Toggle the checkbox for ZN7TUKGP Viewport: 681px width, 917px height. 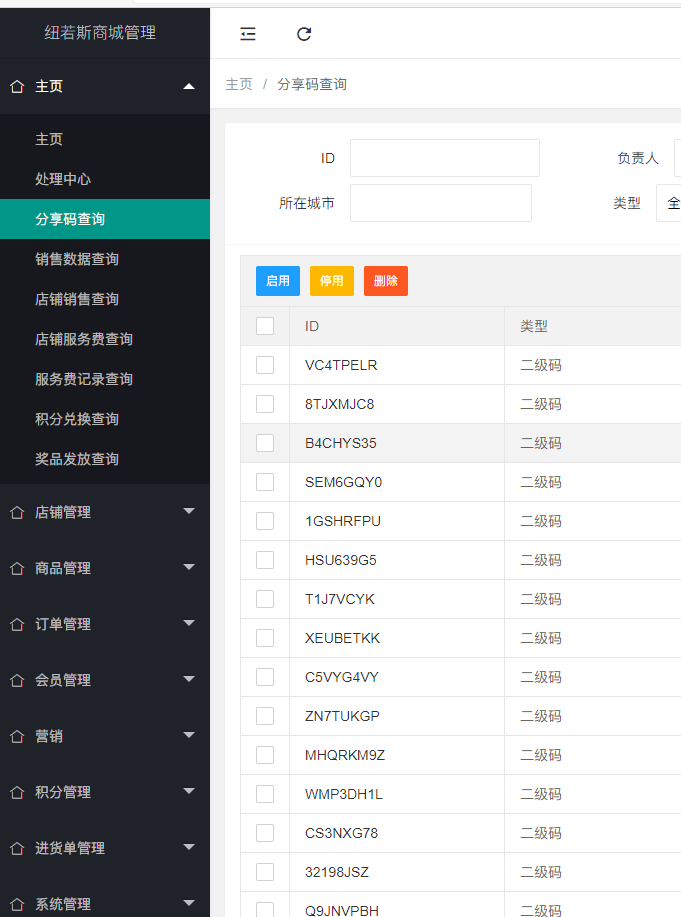(265, 716)
